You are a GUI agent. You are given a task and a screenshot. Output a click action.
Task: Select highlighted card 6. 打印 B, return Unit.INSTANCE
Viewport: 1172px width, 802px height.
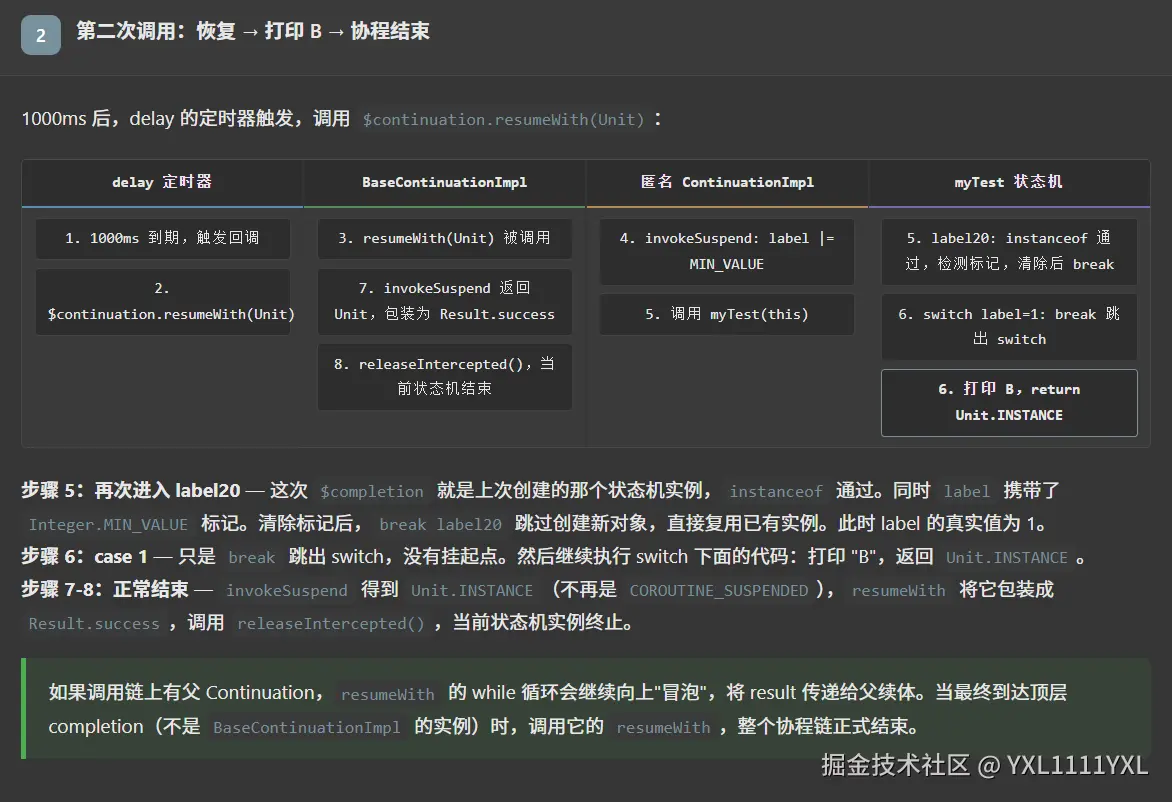click(1009, 402)
